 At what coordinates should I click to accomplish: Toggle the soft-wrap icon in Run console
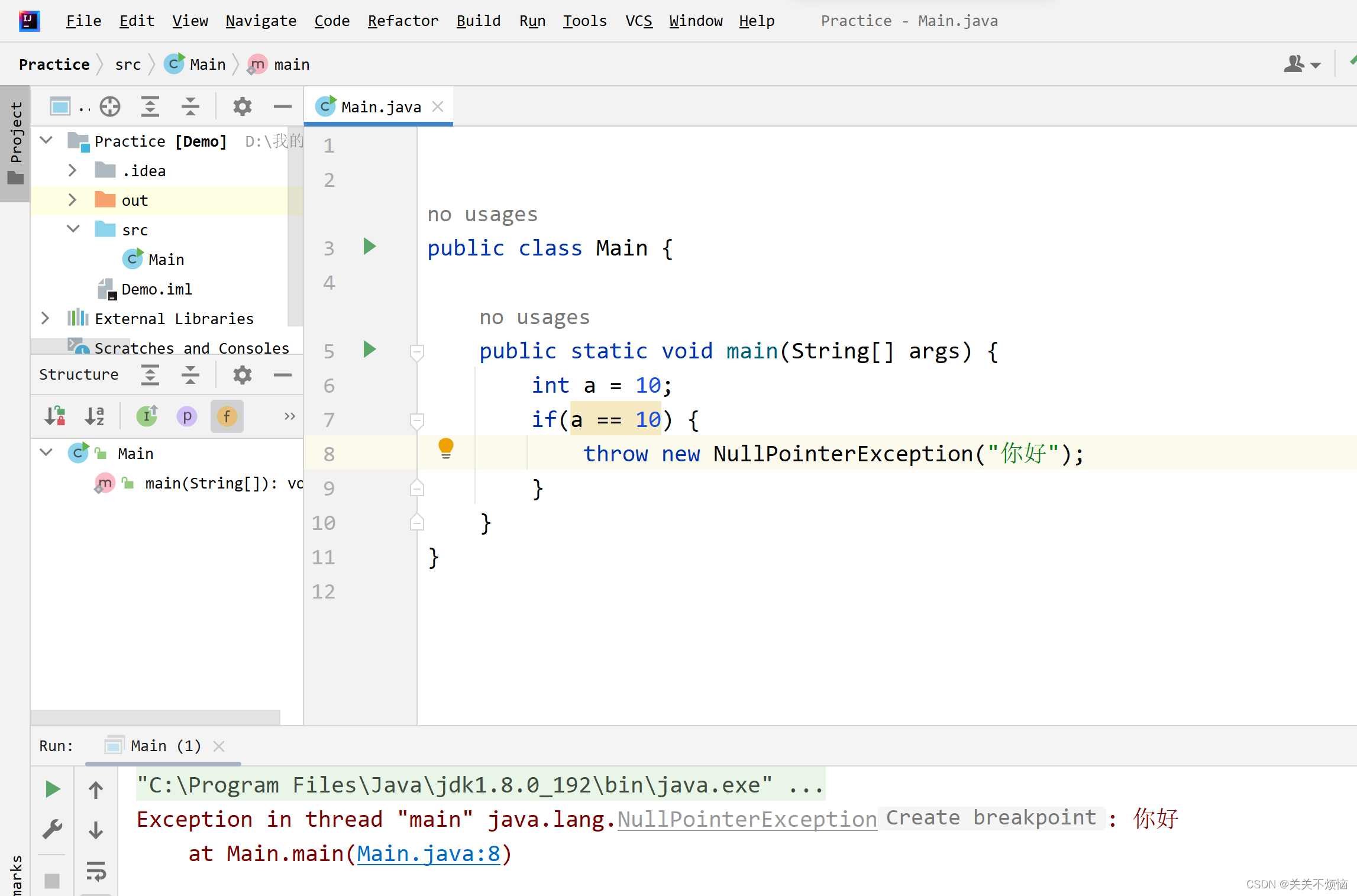tap(96, 871)
